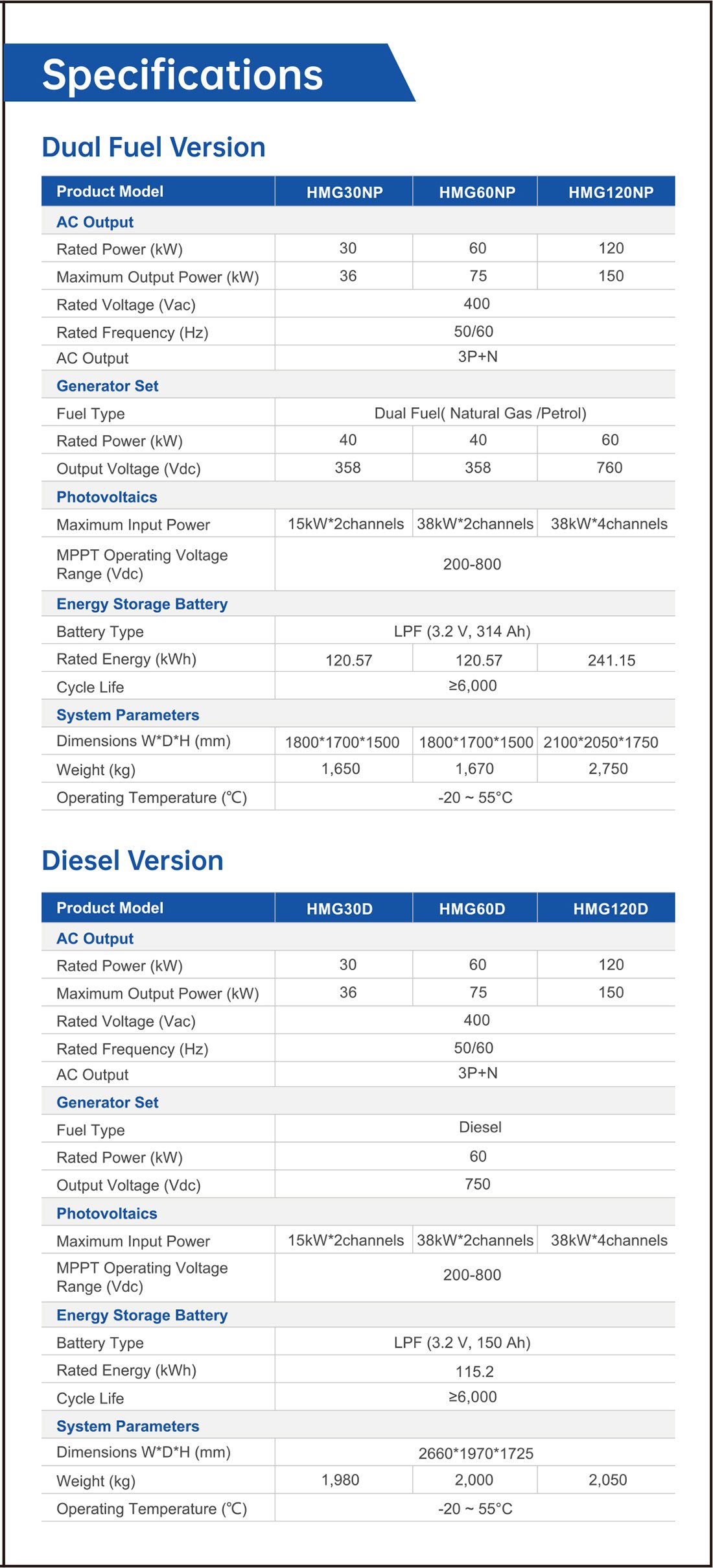Click the Specifications title banner

coord(183,74)
